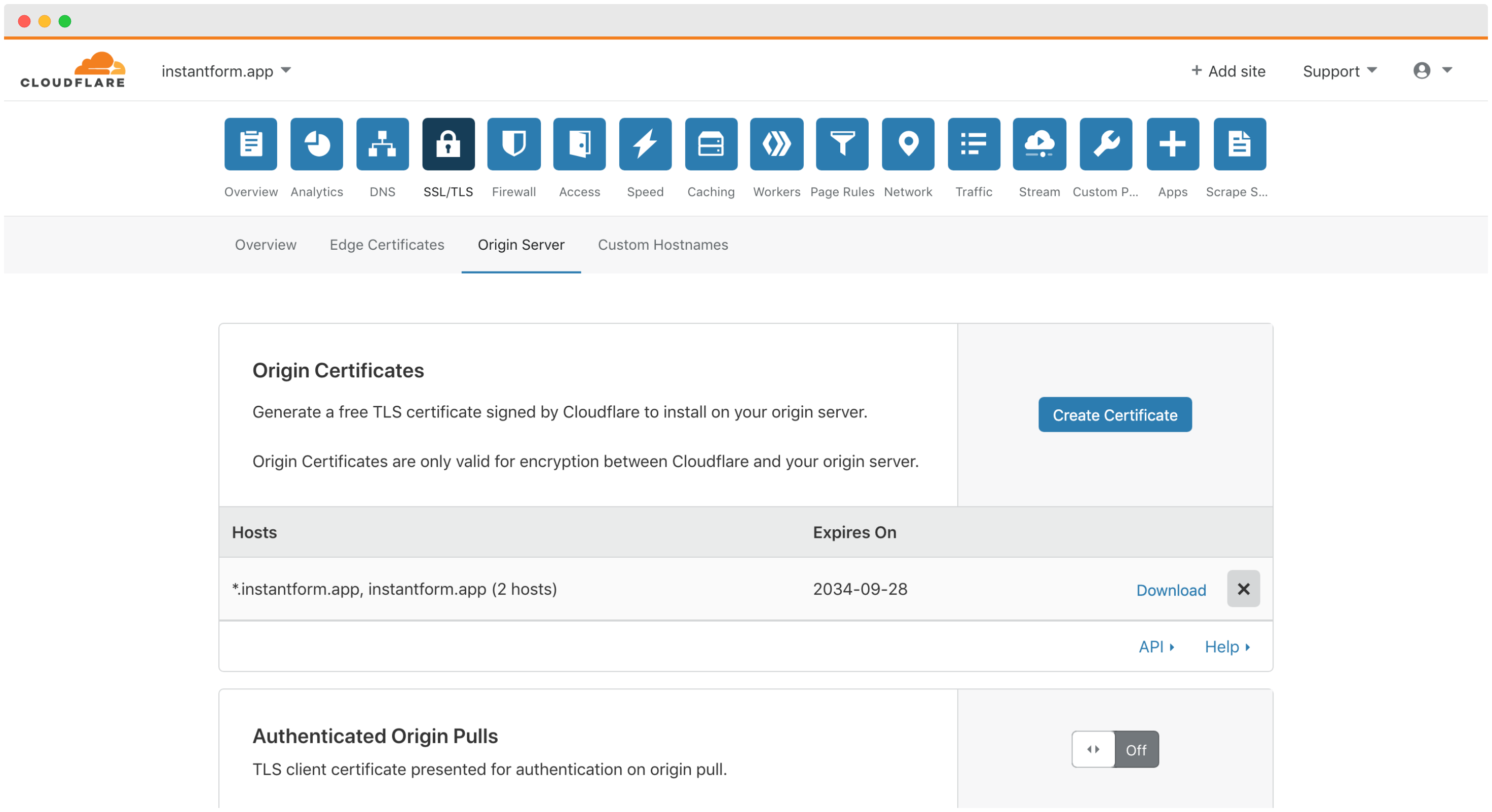The width and height of the screenshot is (1492, 812).
Task: Click Add site
Action: click(x=1228, y=71)
